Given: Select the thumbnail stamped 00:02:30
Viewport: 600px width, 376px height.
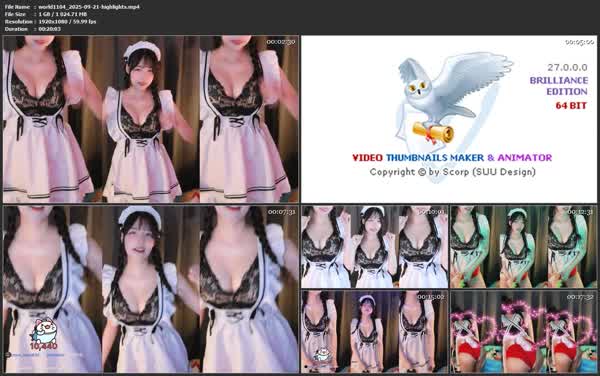Looking at the screenshot, I should coord(151,119).
